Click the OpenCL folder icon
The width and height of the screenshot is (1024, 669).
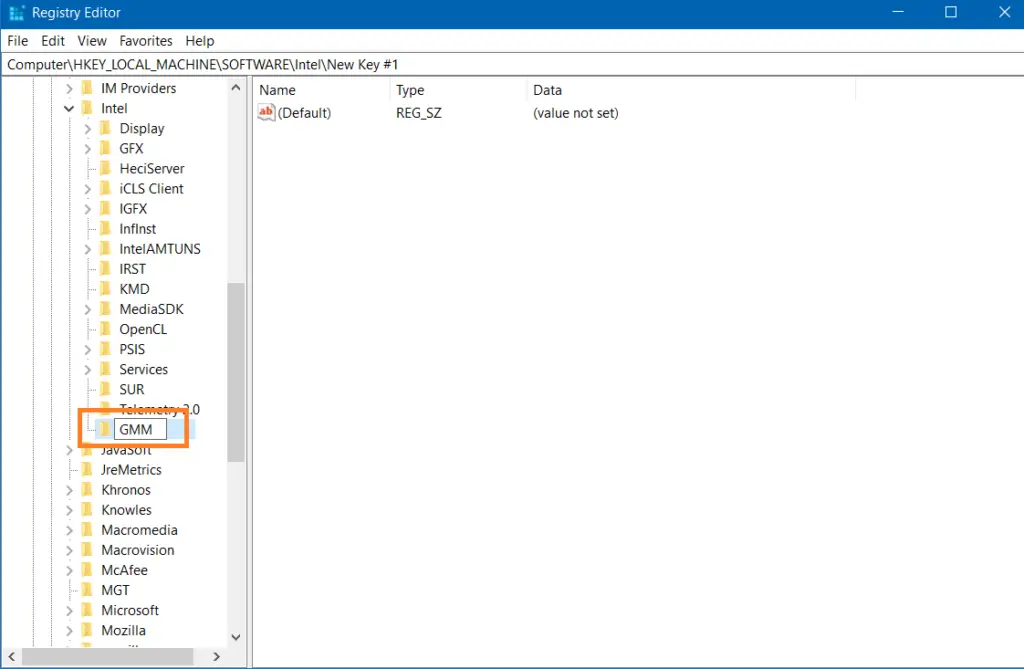pos(105,329)
